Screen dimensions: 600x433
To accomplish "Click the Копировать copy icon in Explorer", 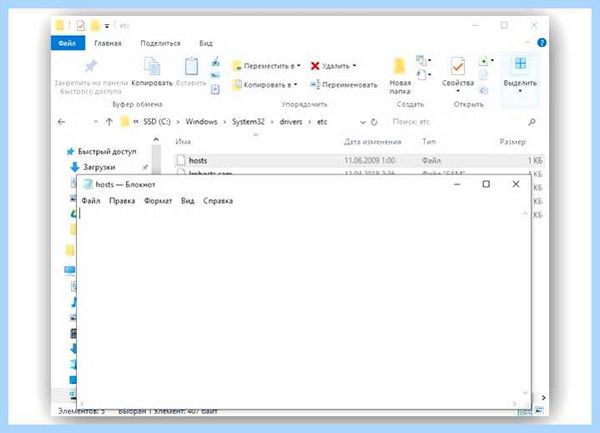I will pos(152,66).
